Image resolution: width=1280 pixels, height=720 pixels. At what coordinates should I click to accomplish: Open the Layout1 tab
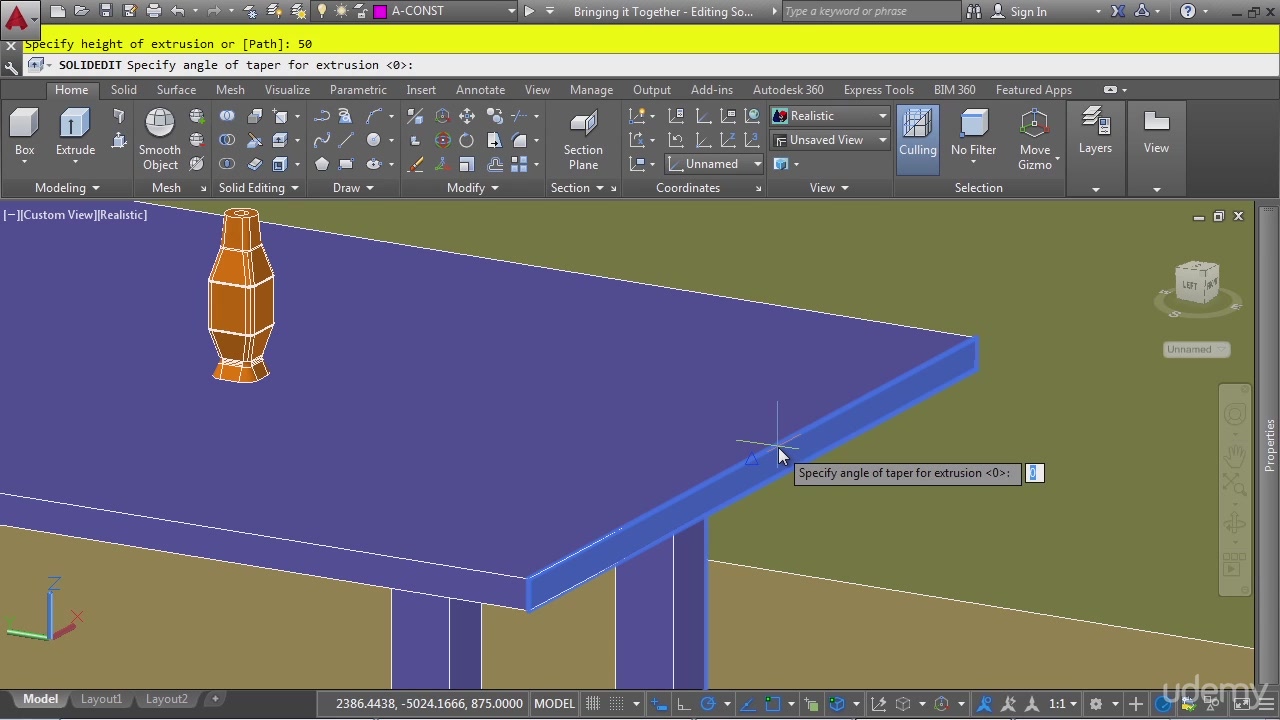tap(101, 699)
